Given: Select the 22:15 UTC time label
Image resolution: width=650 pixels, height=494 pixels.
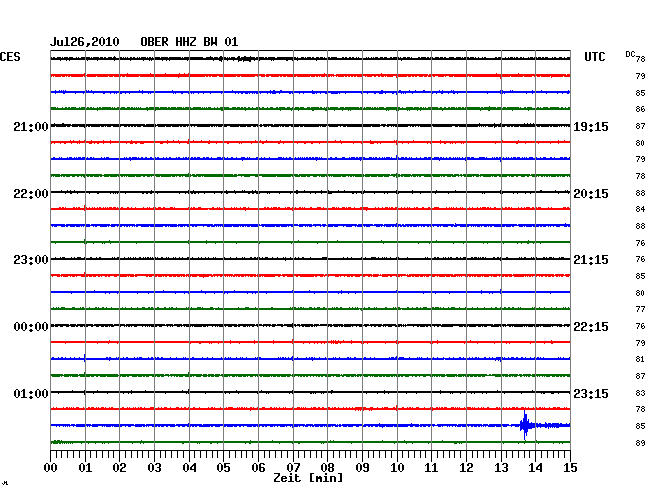Looking at the screenshot, I should point(591,327).
